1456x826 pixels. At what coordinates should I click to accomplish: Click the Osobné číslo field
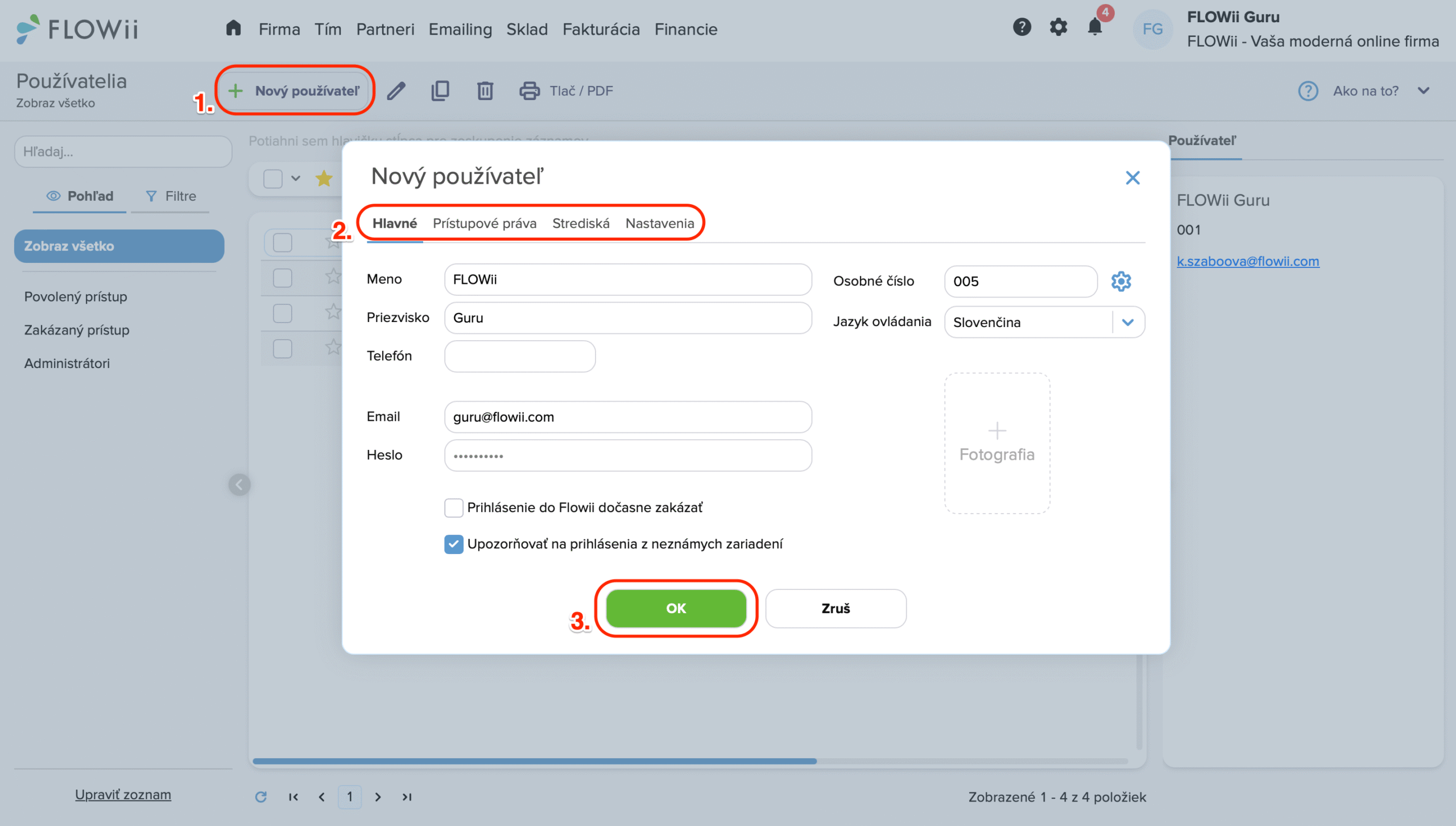point(1021,282)
